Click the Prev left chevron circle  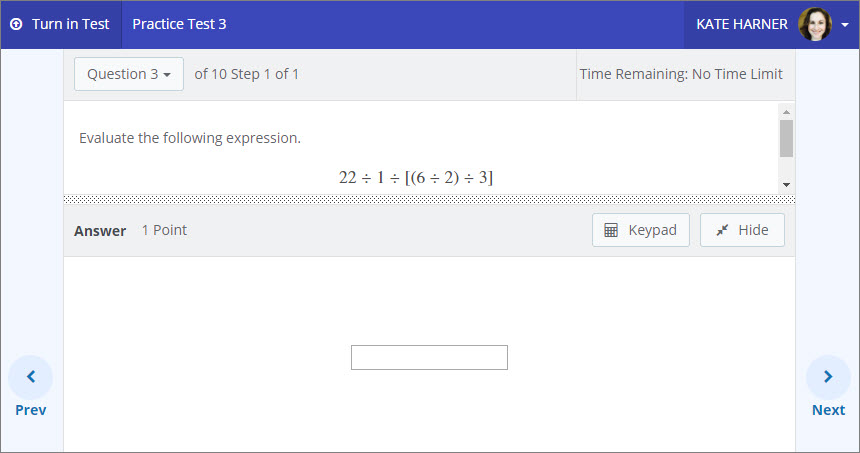coord(30,377)
